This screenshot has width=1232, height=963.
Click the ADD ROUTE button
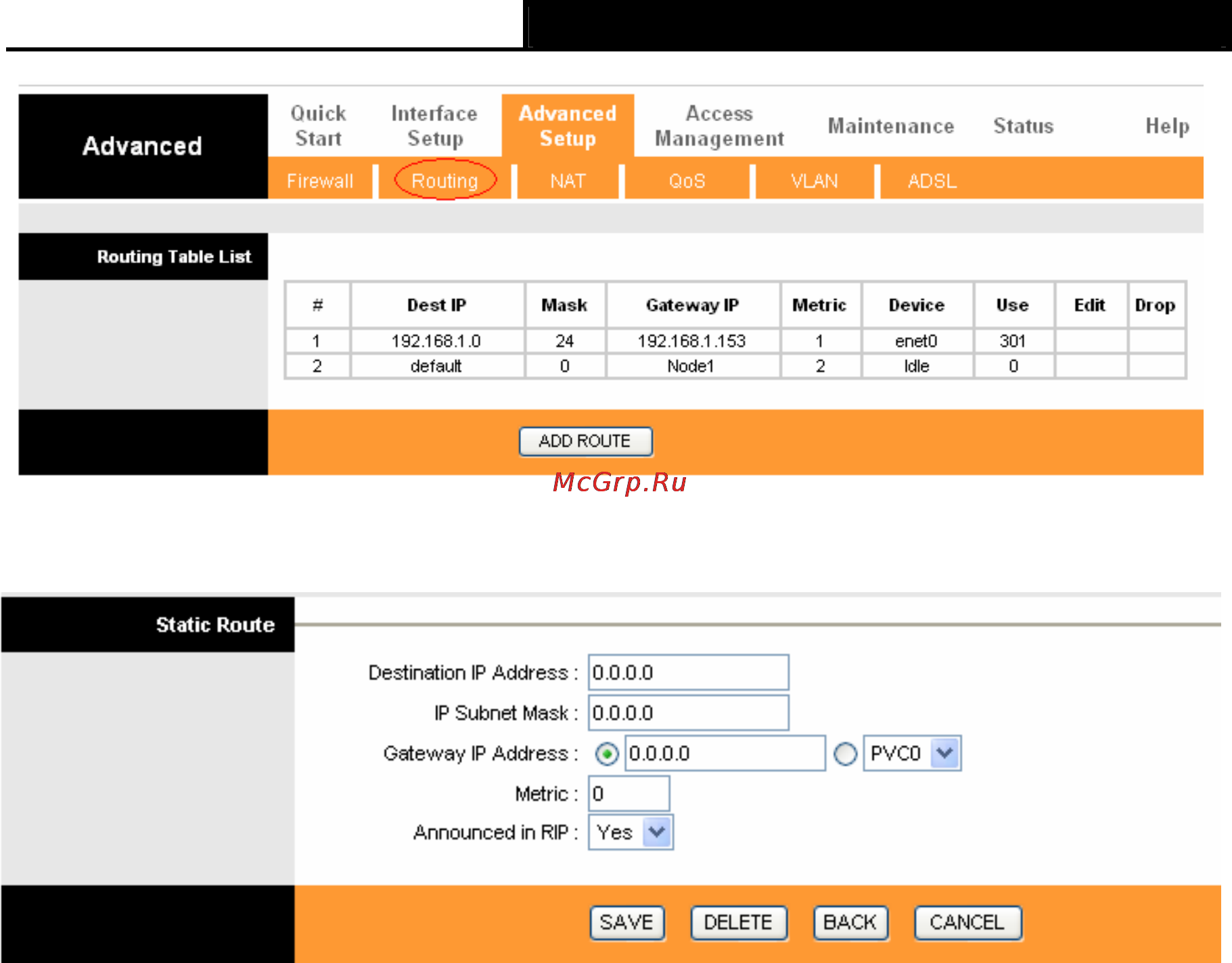point(585,441)
